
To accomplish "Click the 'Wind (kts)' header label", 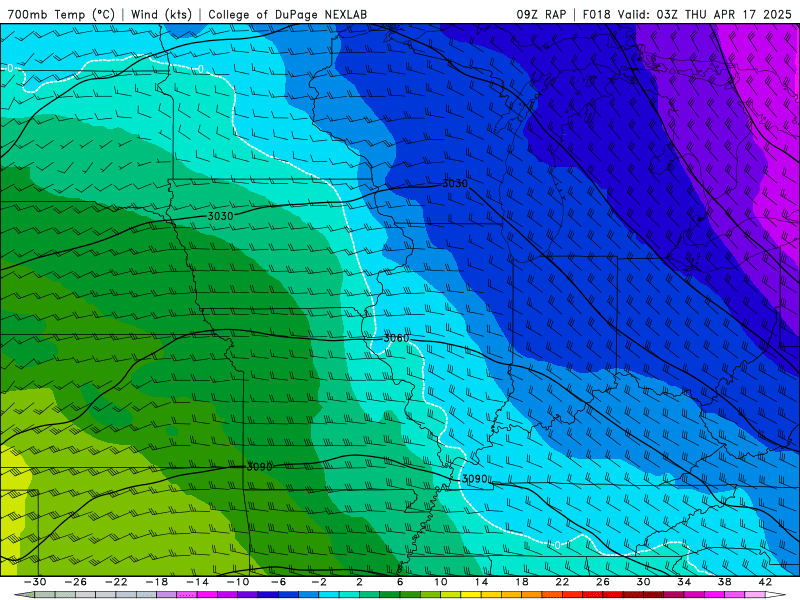I will click(161, 14).
